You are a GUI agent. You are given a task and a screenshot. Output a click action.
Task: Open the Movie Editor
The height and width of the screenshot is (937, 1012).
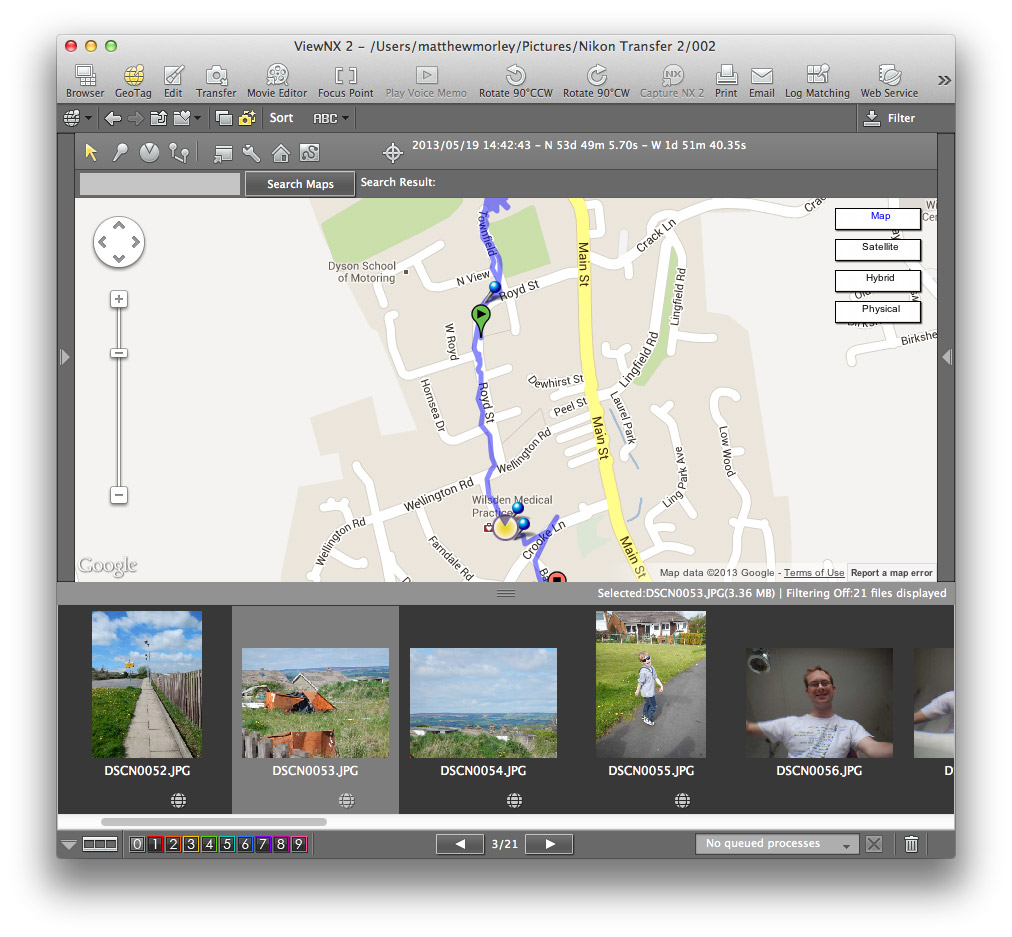click(x=277, y=81)
